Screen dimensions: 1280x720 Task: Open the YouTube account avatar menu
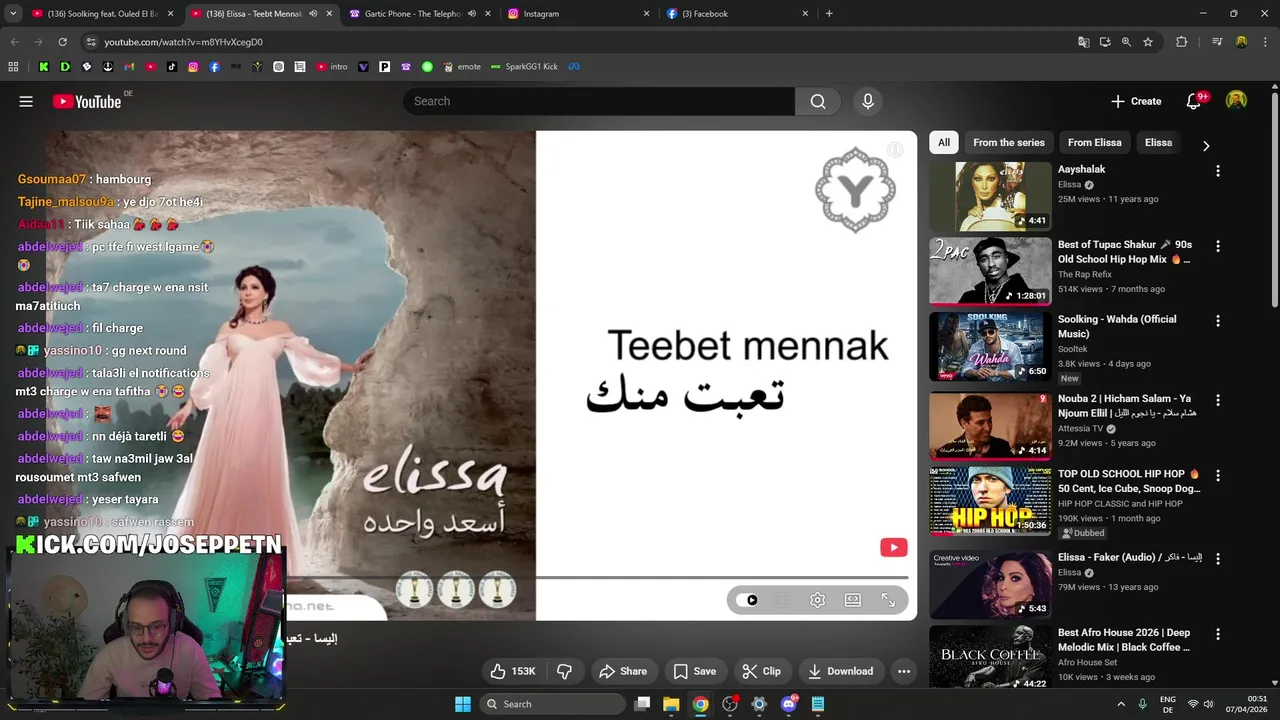click(1237, 101)
